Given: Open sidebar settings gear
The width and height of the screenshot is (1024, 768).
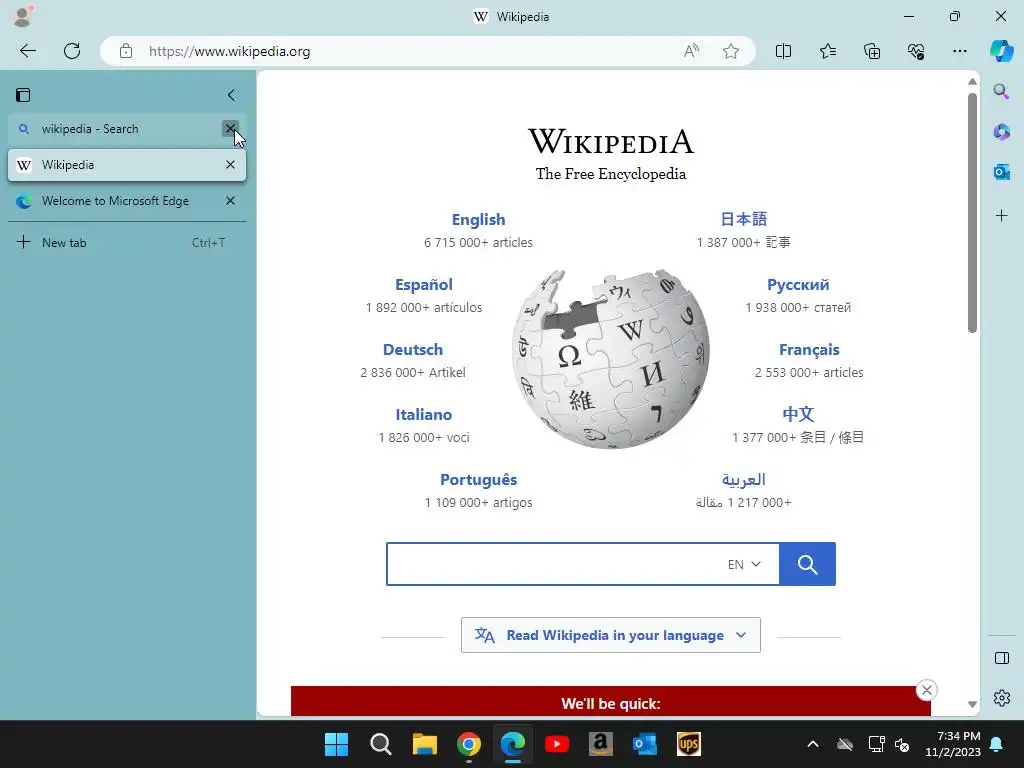Looking at the screenshot, I should (1001, 698).
